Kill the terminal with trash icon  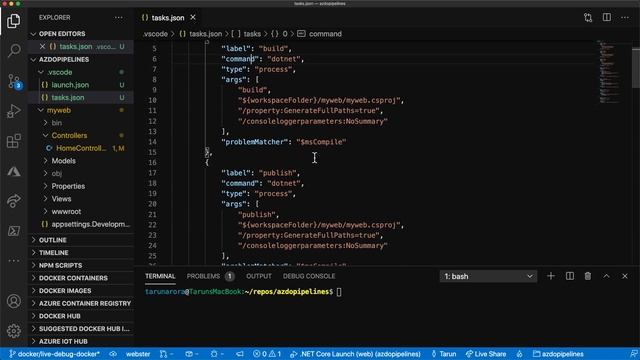(x=588, y=276)
